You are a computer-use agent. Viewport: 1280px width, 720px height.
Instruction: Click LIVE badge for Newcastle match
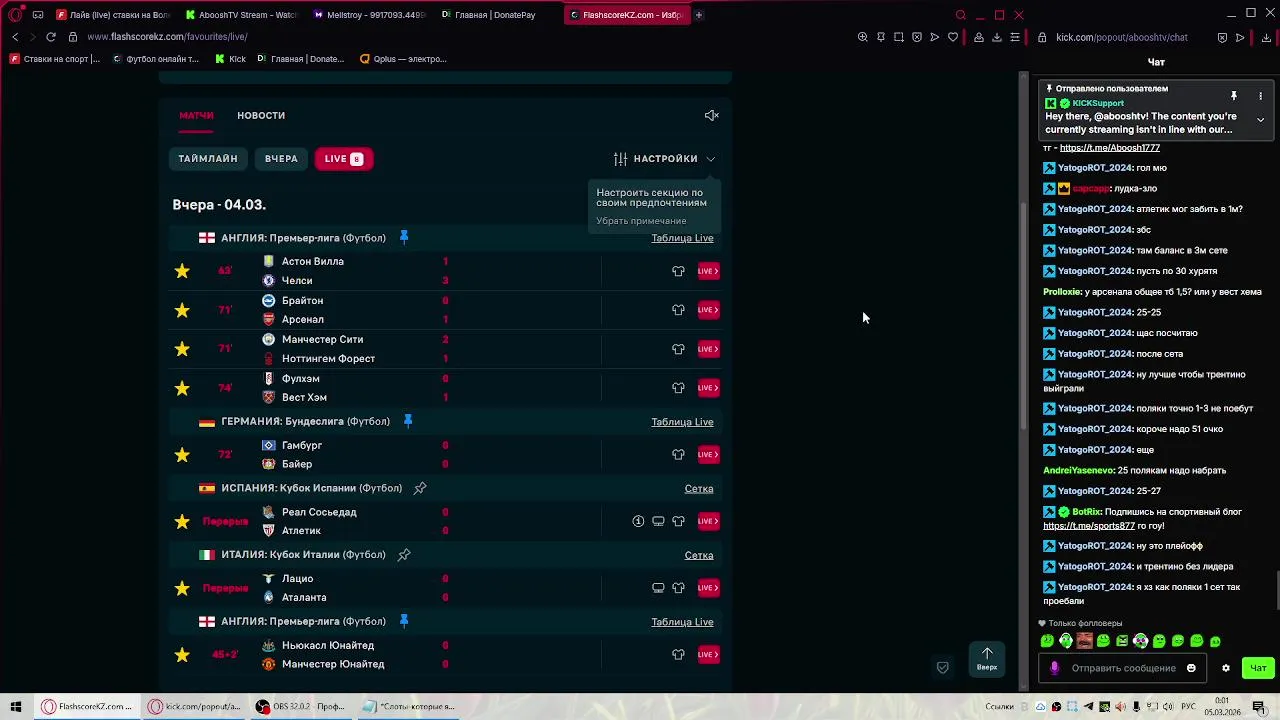click(x=708, y=655)
